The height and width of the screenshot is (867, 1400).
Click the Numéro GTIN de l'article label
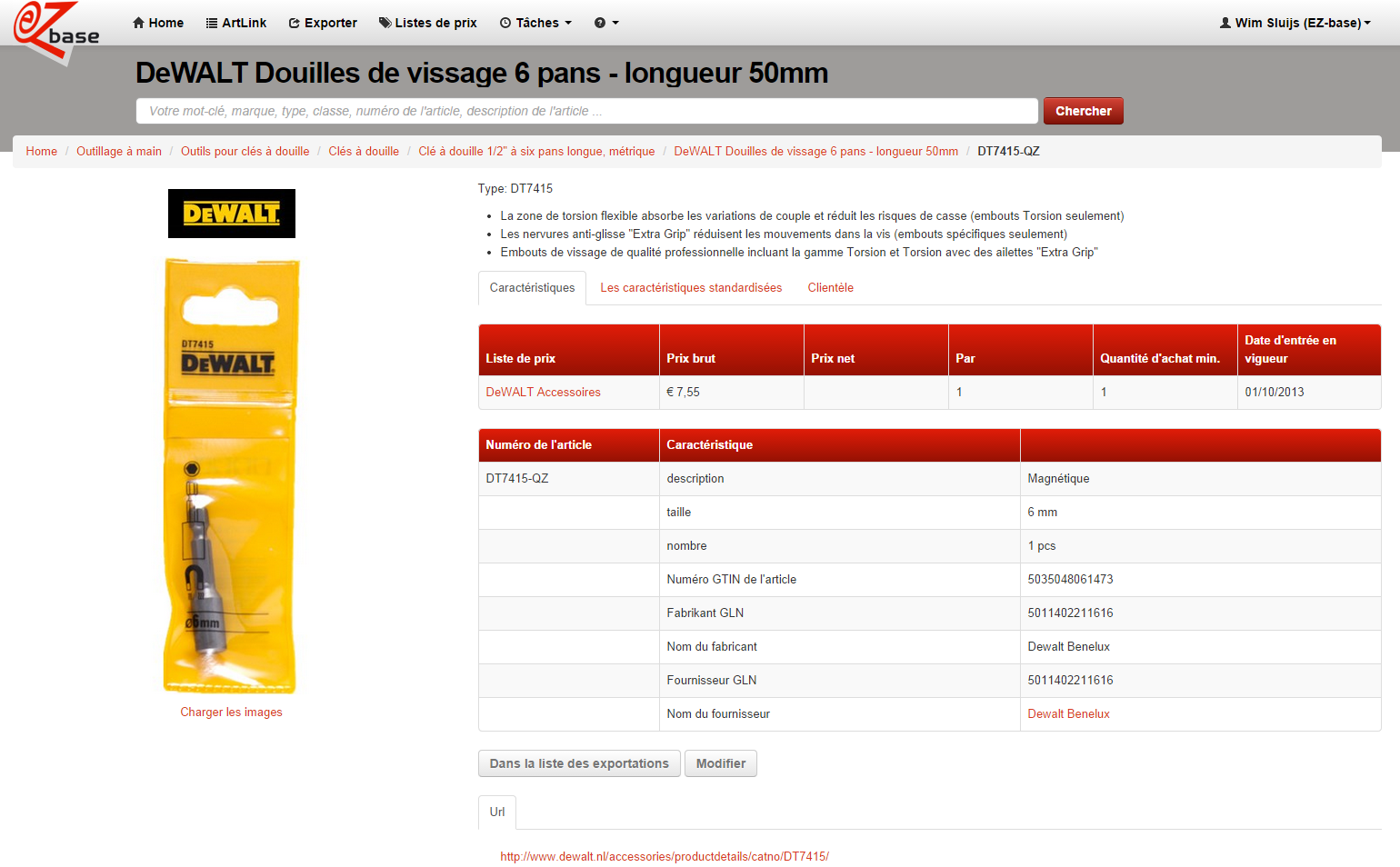pyautogui.click(x=732, y=580)
